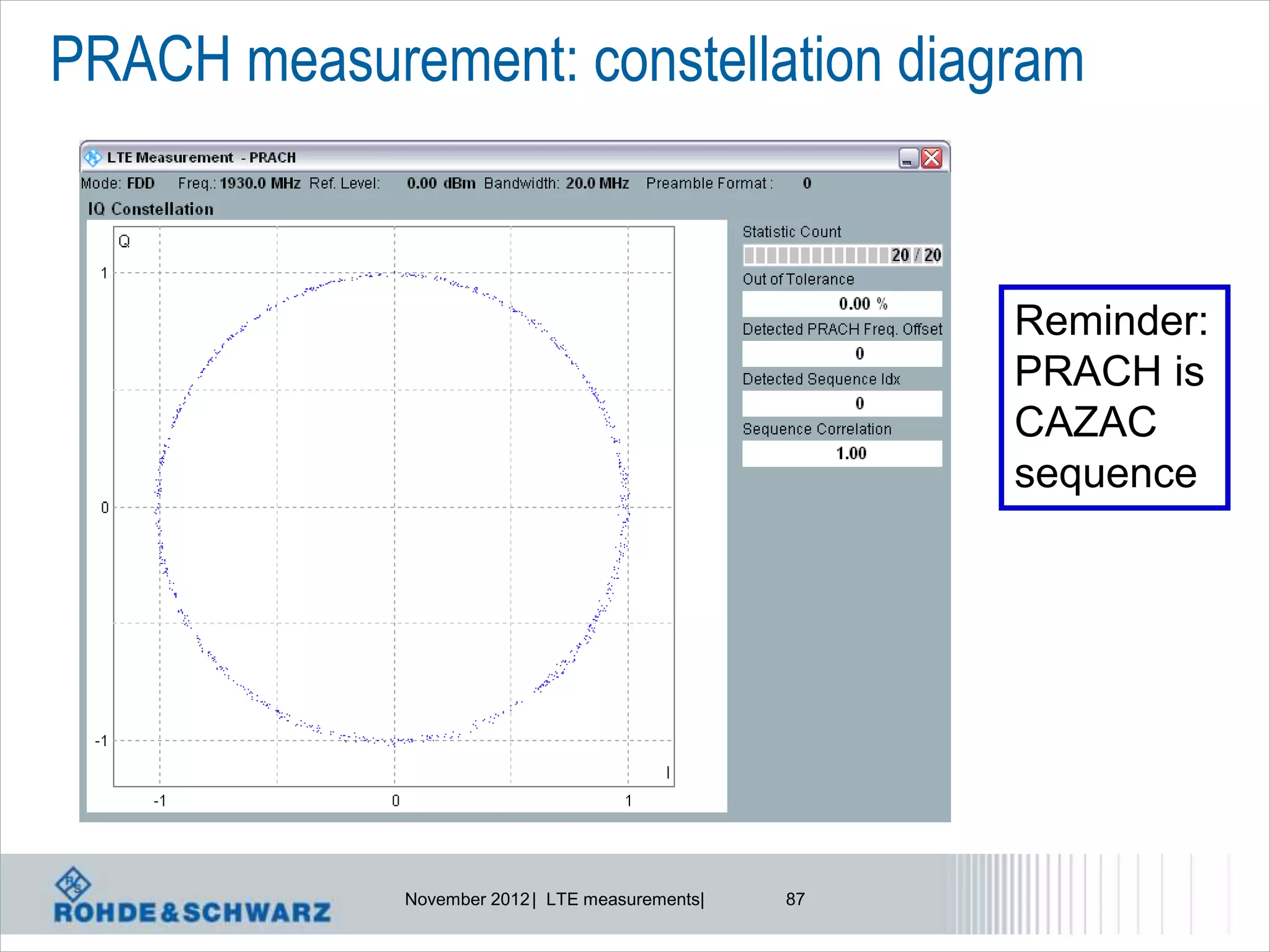
Task: Click the 'Out of Tolerance' label
Action: click(799, 280)
